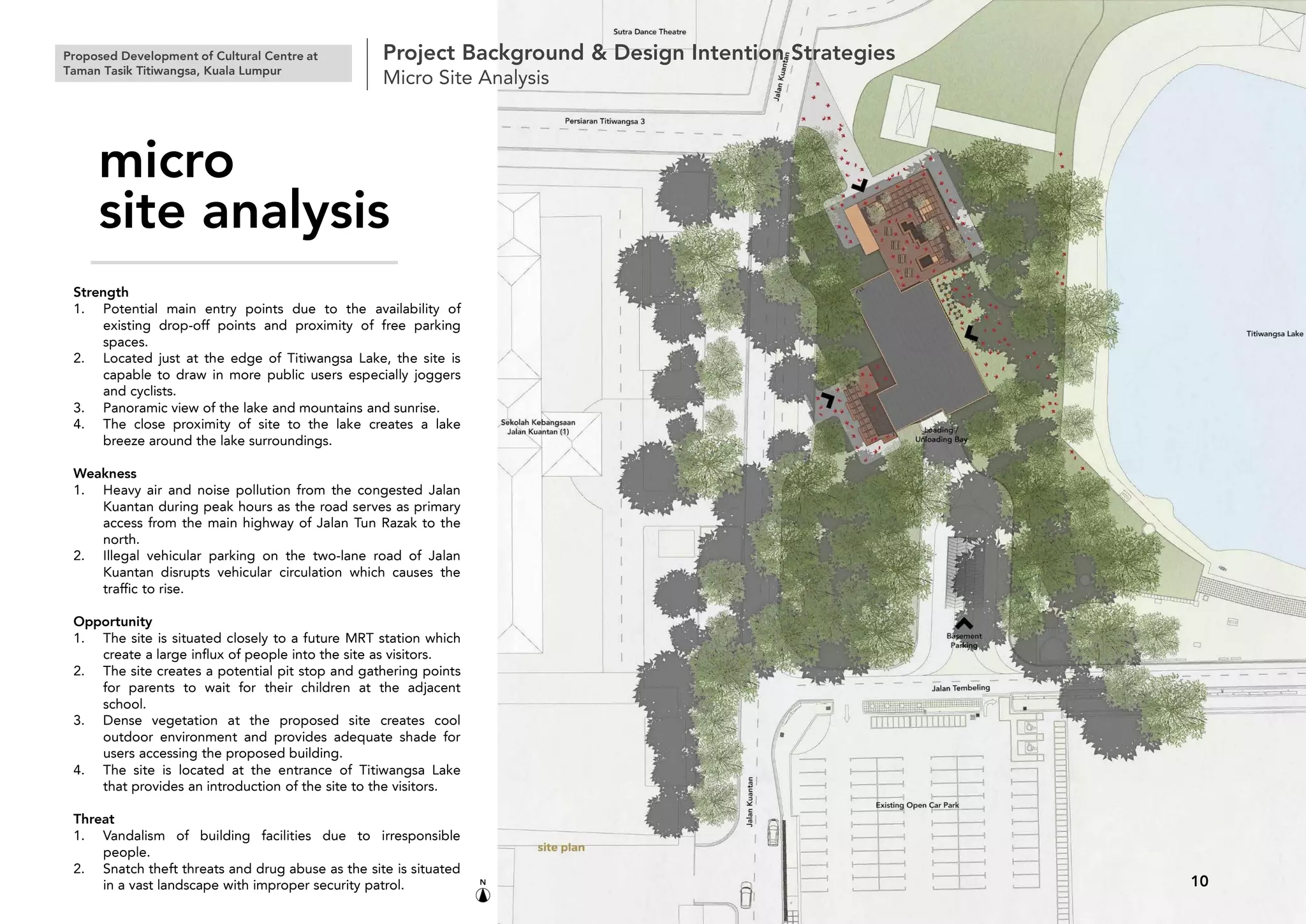Click the 'Existing Open Car Park' label
The height and width of the screenshot is (924, 1306).
click(x=917, y=805)
